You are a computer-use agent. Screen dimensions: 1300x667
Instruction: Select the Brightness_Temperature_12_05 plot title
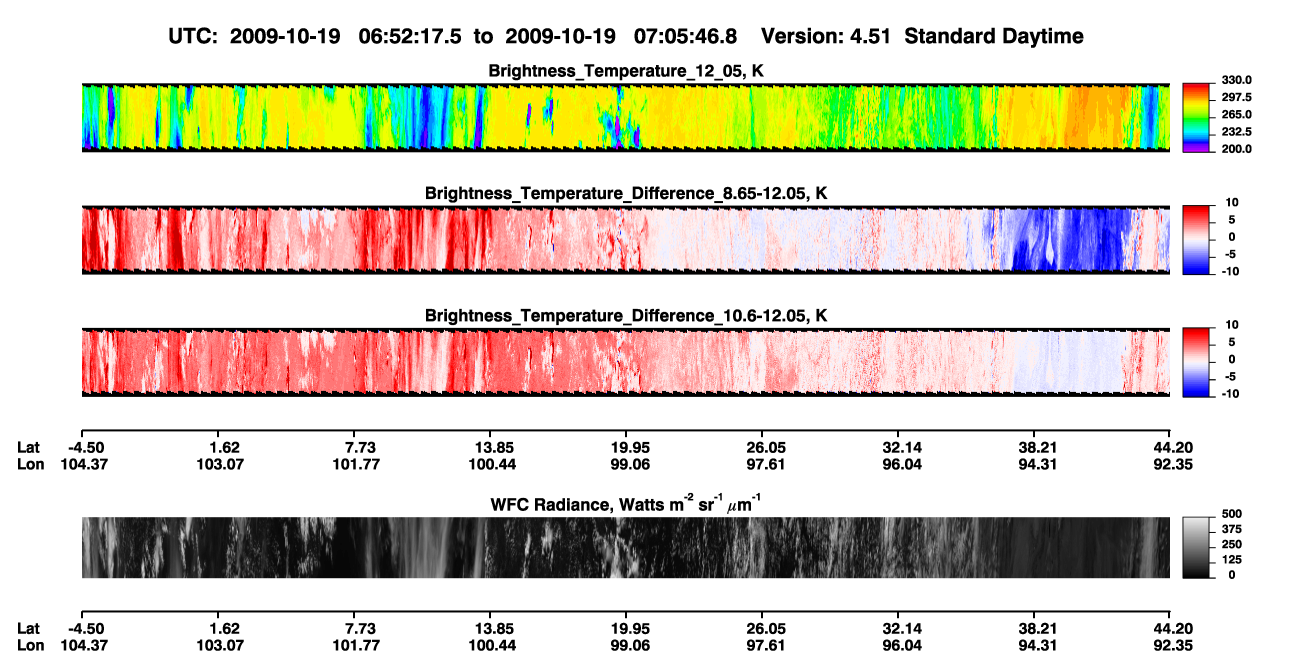626,71
